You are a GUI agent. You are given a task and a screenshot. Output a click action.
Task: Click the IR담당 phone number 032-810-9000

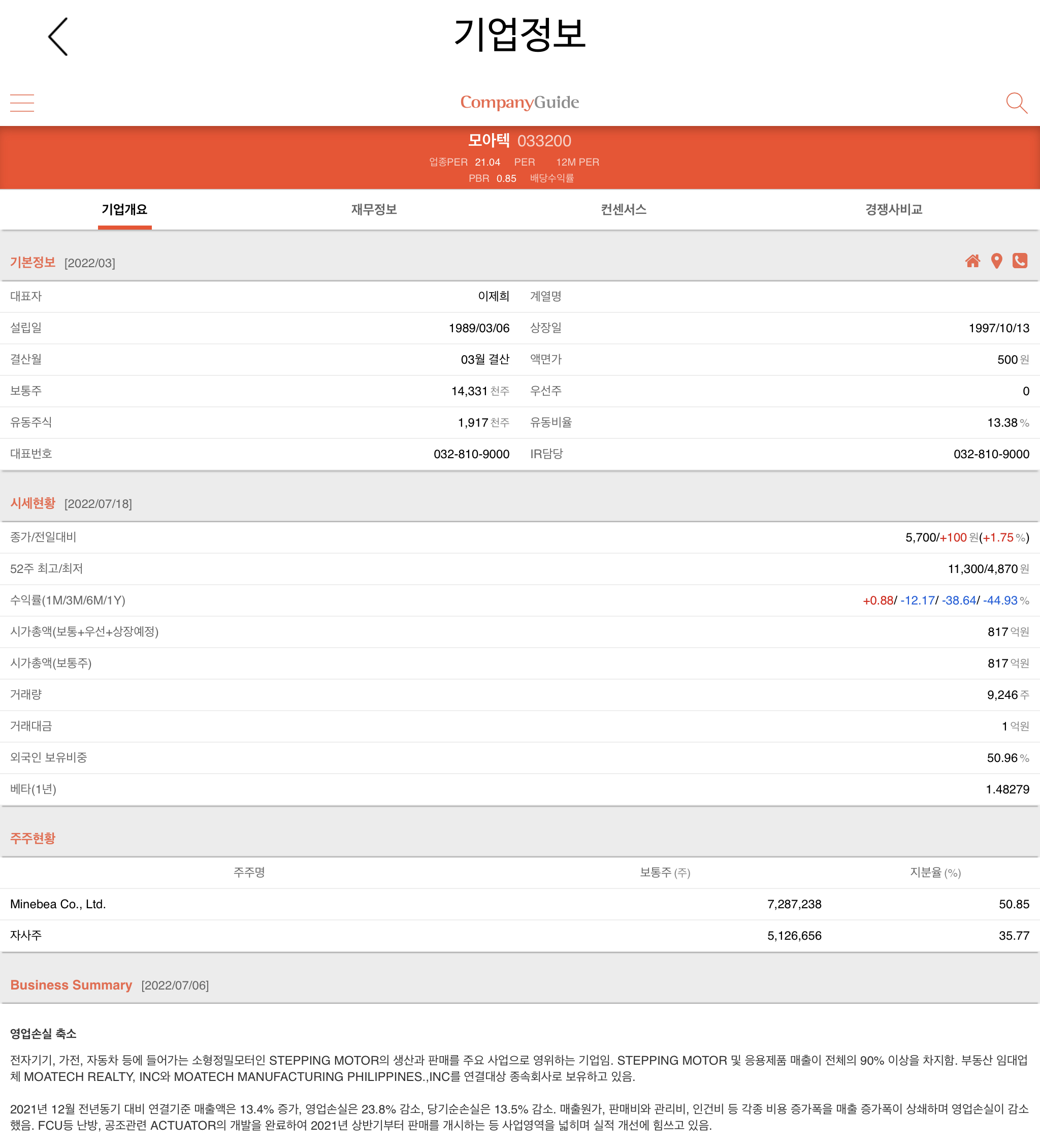[992, 454]
